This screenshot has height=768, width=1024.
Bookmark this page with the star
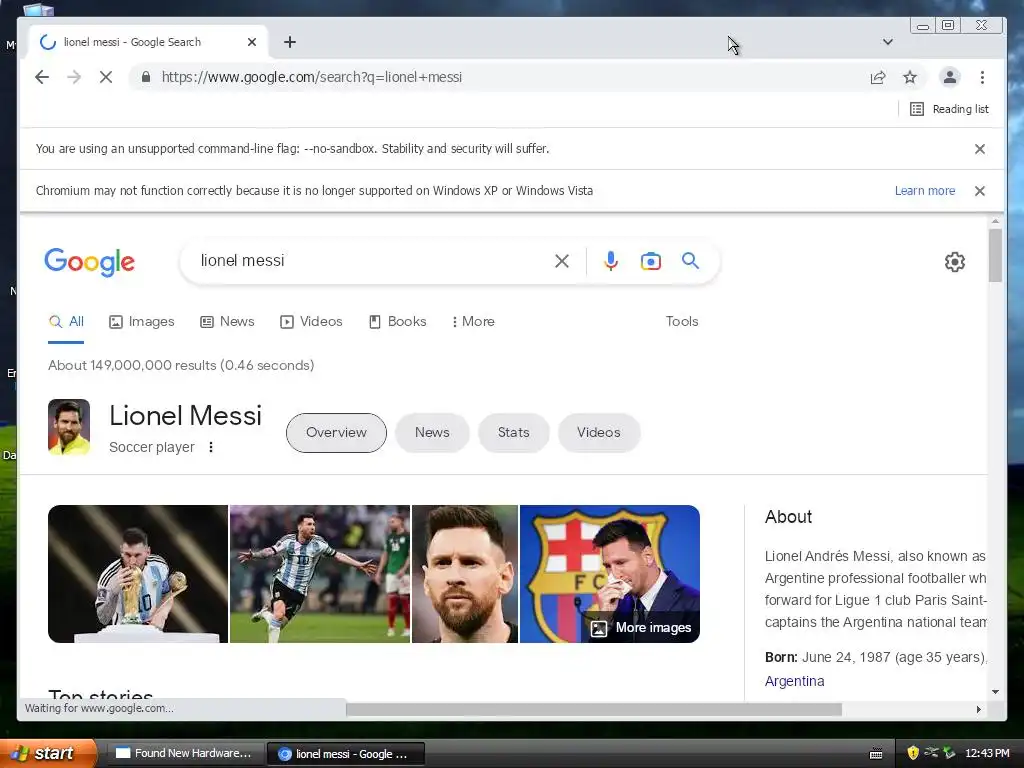[x=910, y=78]
